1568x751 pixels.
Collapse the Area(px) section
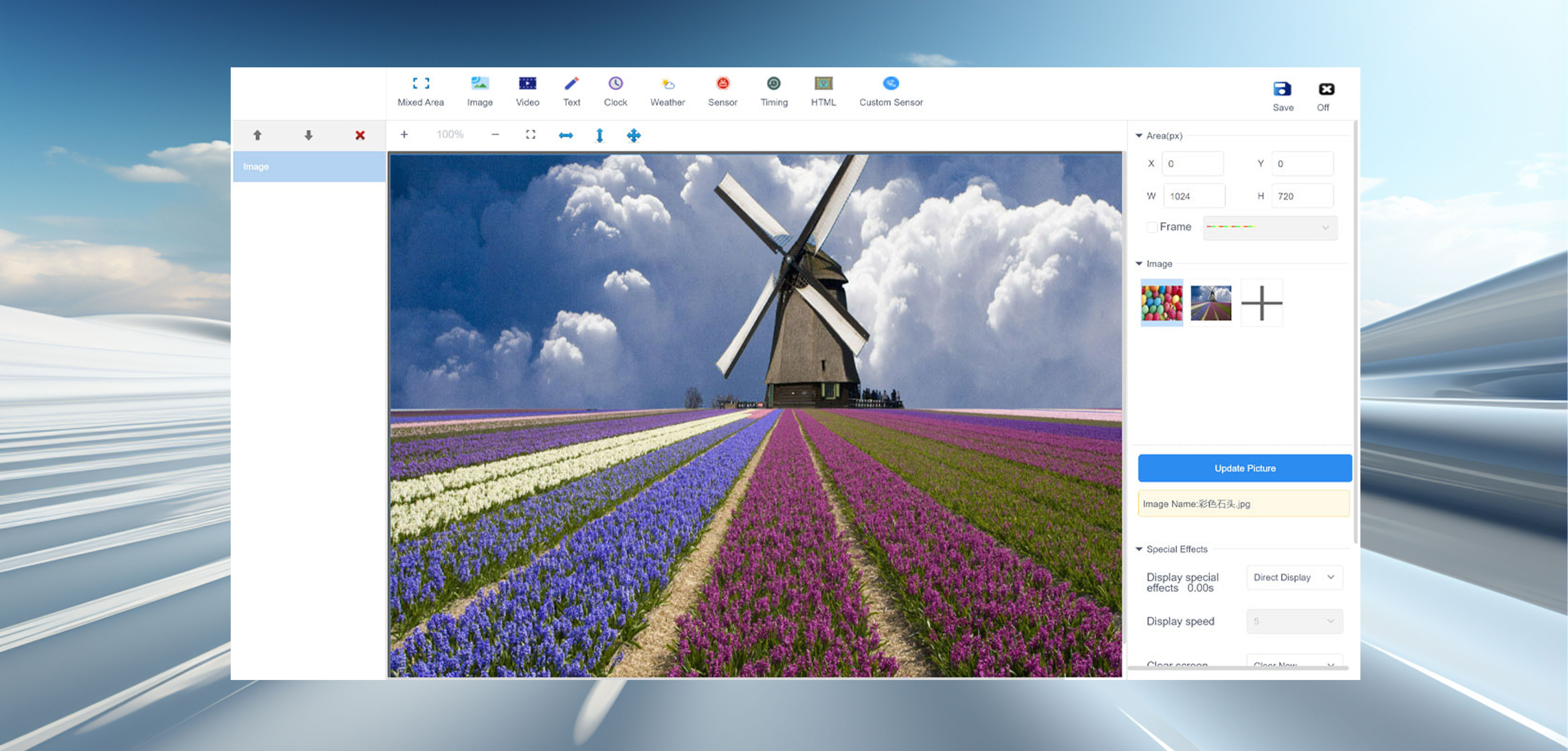pos(1139,136)
